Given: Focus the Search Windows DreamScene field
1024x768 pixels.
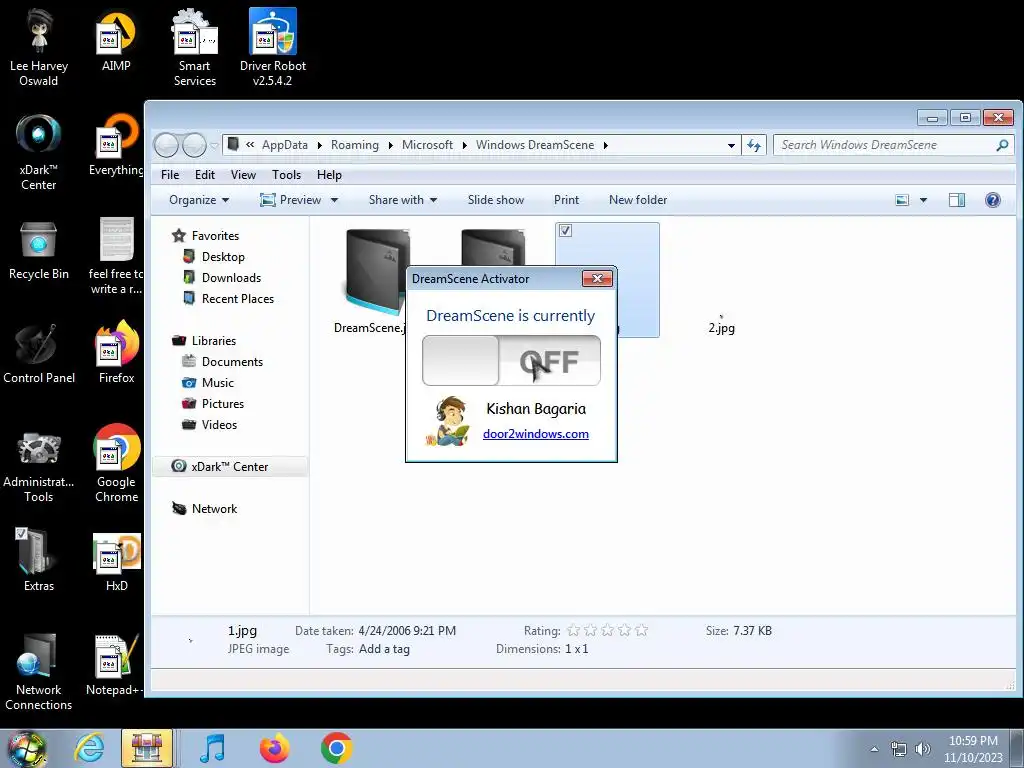Looking at the screenshot, I should (x=893, y=145).
